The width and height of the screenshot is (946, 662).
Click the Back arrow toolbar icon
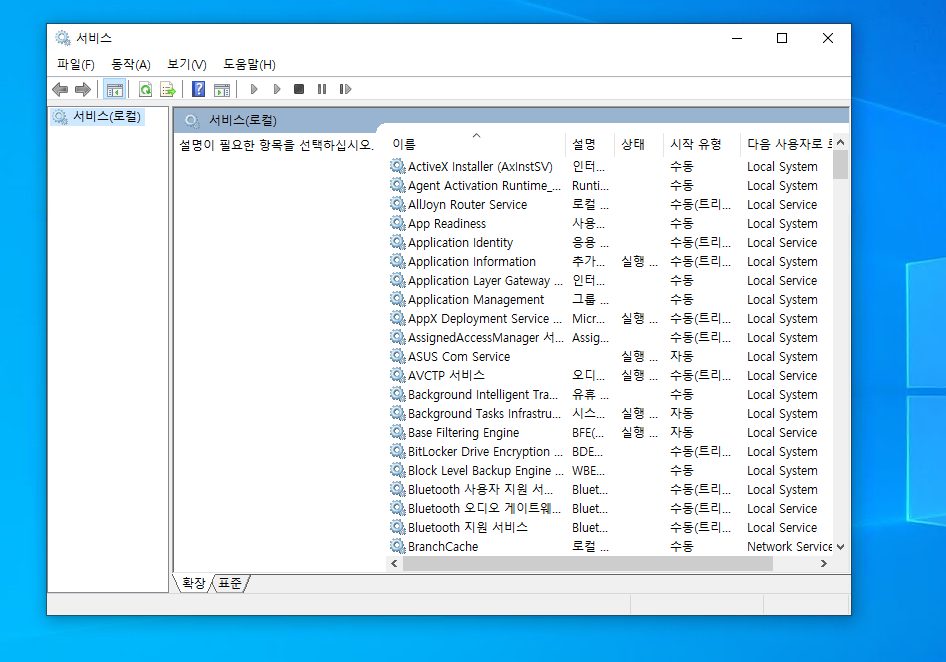60,90
